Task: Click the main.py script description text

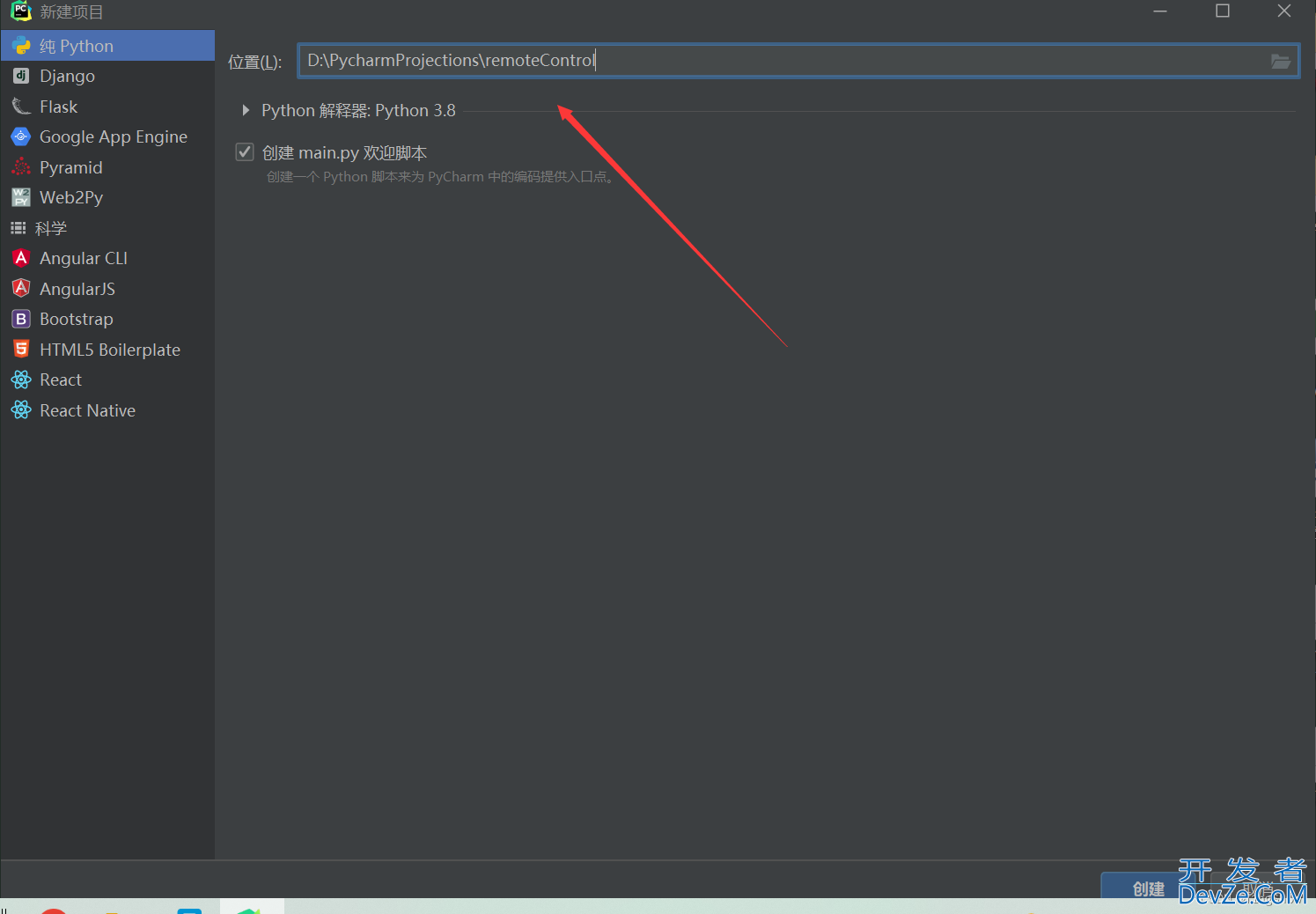Action: pos(439,177)
